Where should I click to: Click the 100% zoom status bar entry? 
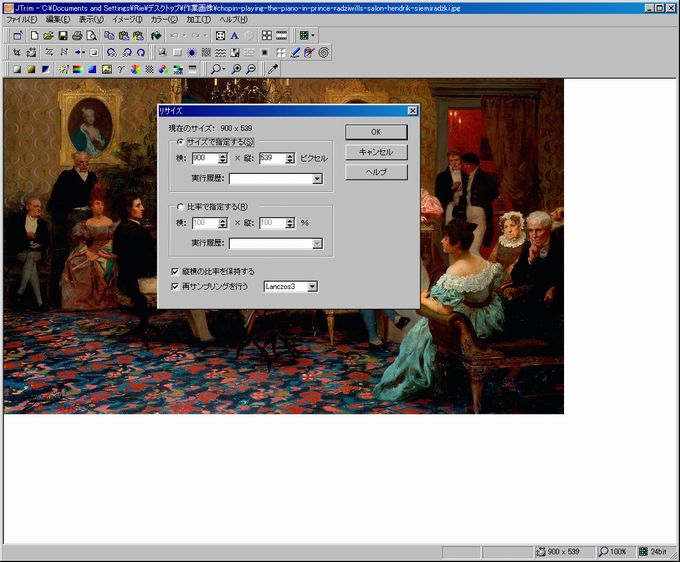coord(613,552)
